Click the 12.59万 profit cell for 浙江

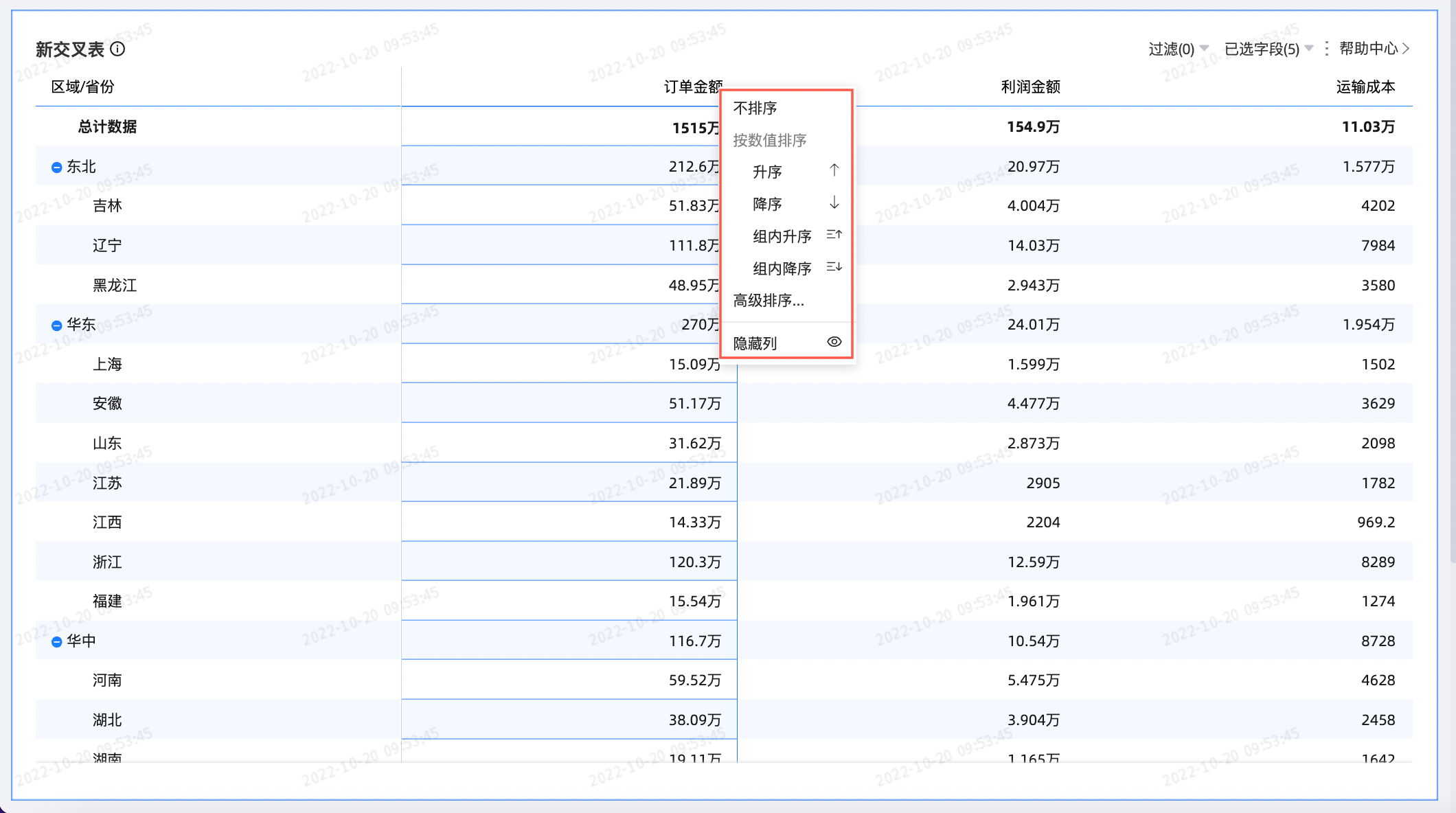pyautogui.click(x=1033, y=562)
